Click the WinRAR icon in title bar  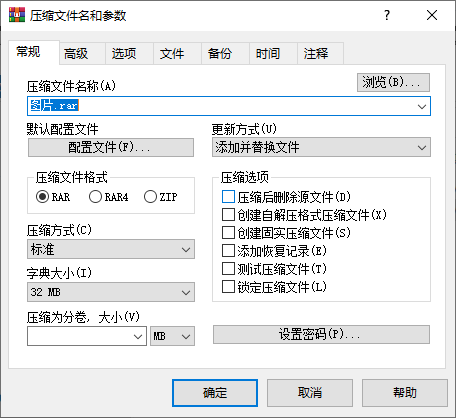(17, 15)
